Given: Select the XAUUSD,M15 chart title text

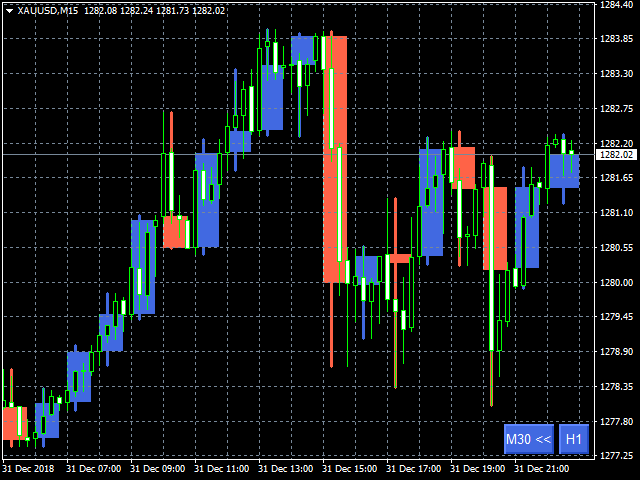Looking at the screenshot, I should [48, 11].
